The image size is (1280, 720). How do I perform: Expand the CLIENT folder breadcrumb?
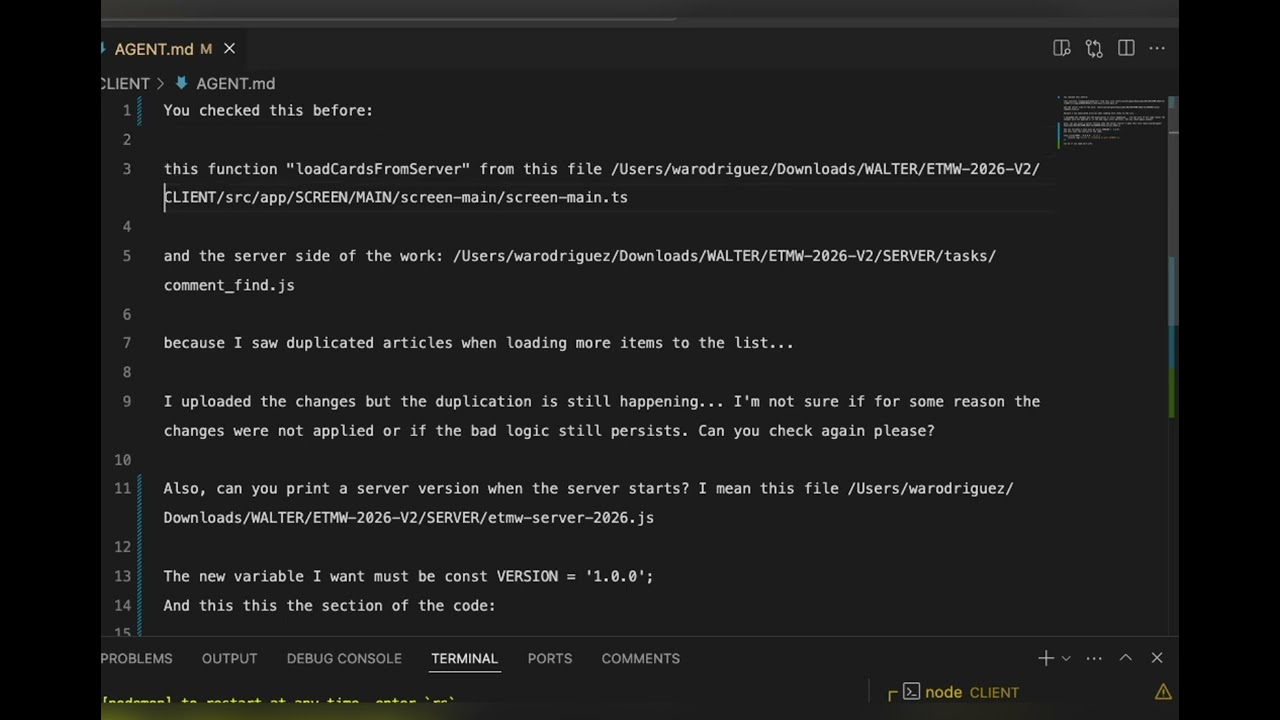tap(126, 84)
